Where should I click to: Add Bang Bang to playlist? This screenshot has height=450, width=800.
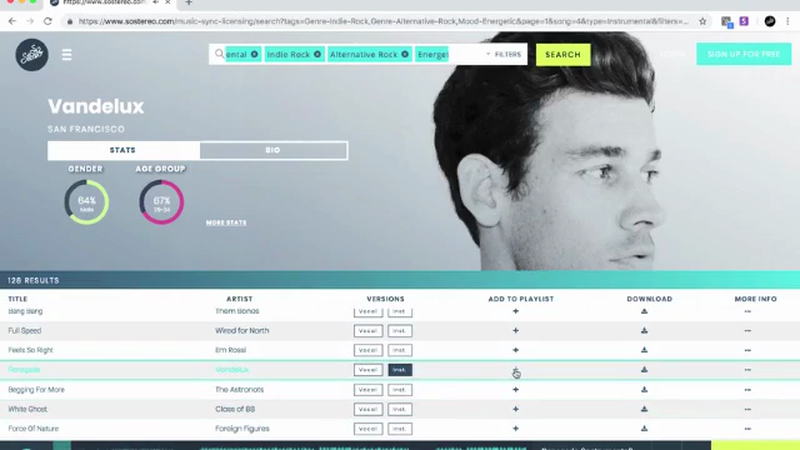pyautogui.click(x=515, y=311)
